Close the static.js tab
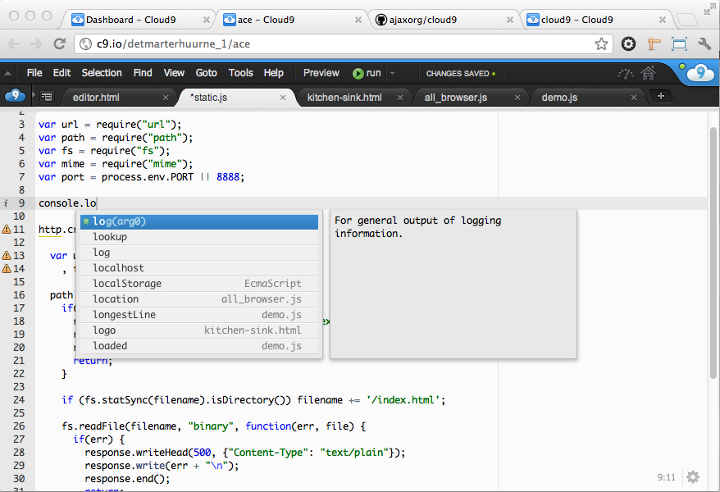 pos(283,97)
